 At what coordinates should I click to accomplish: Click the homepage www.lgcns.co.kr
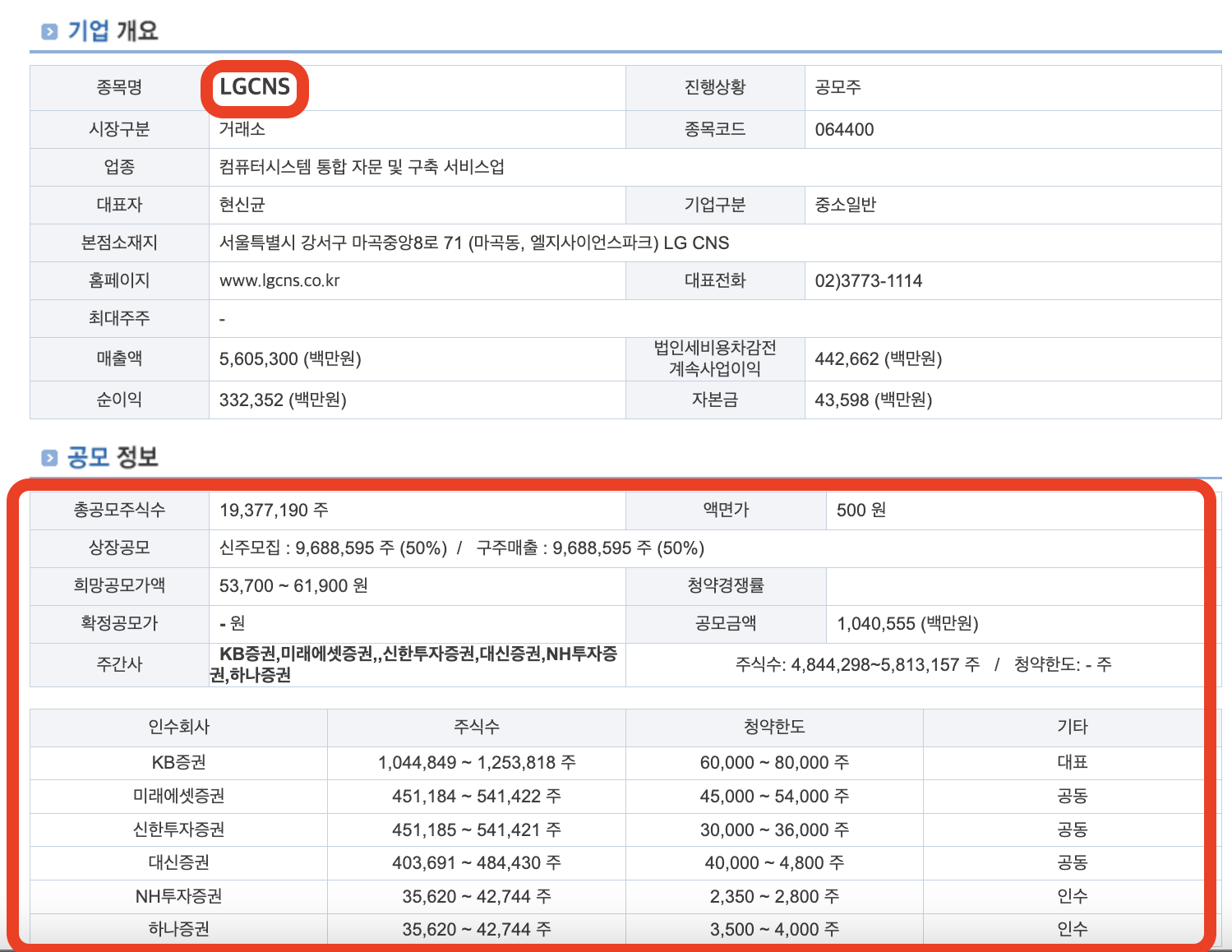(279, 280)
